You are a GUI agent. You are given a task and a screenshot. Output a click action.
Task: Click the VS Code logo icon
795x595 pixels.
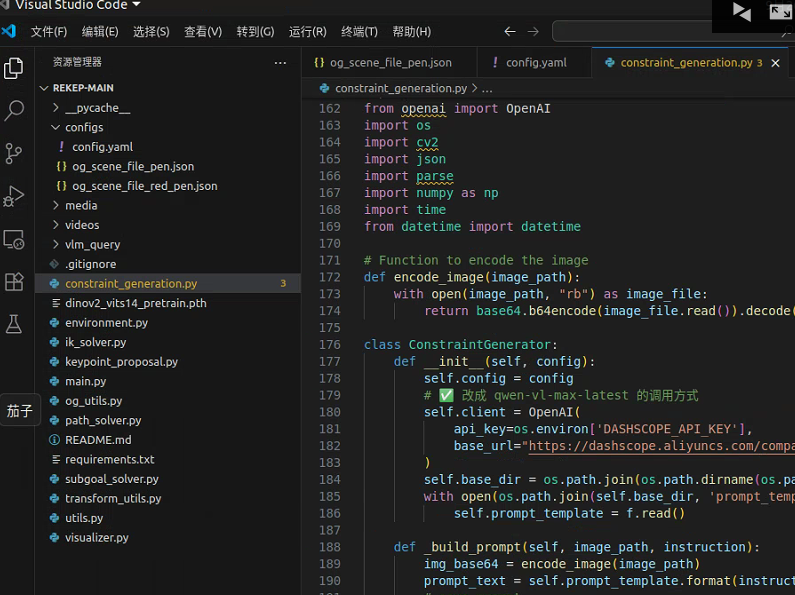coord(9,31)
